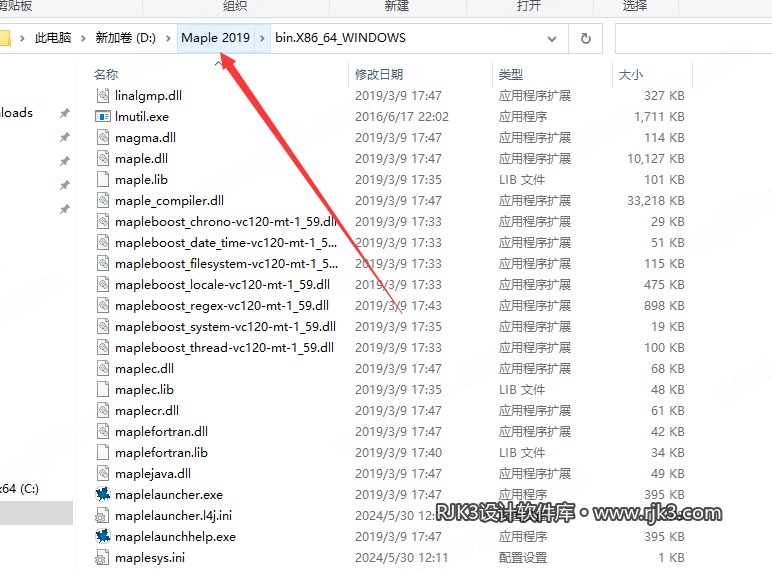Select the (C:) drive in sidebar
772x569 pixels.
[x=19, y=489]
